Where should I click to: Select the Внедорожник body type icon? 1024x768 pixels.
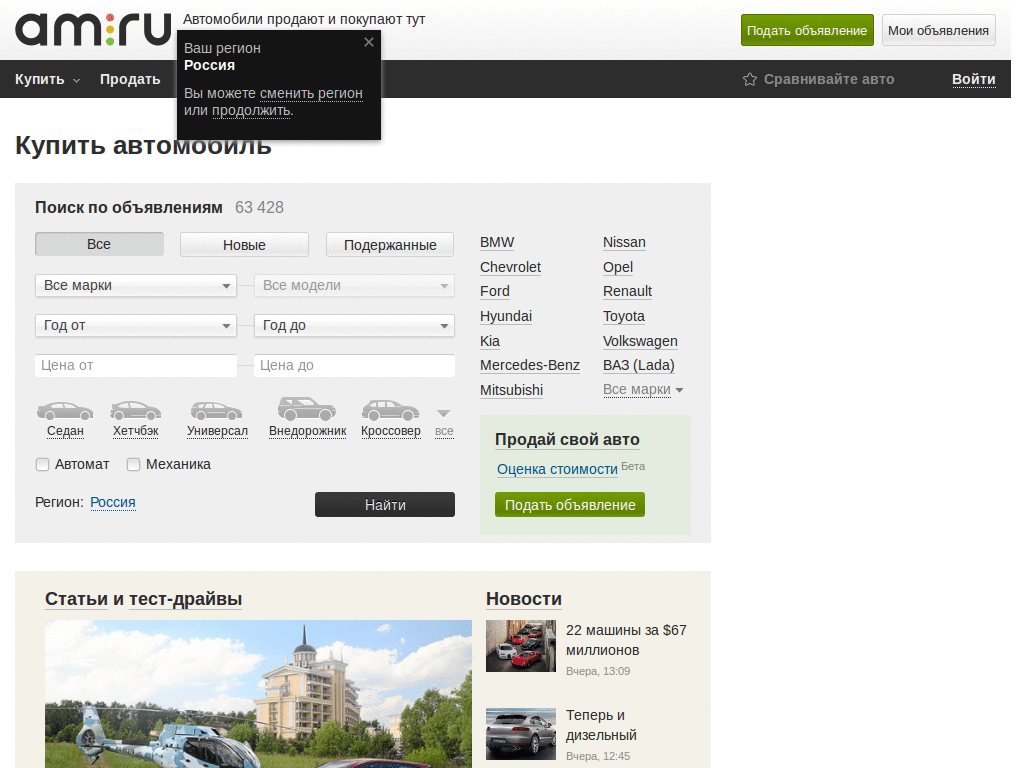[307, 409]
